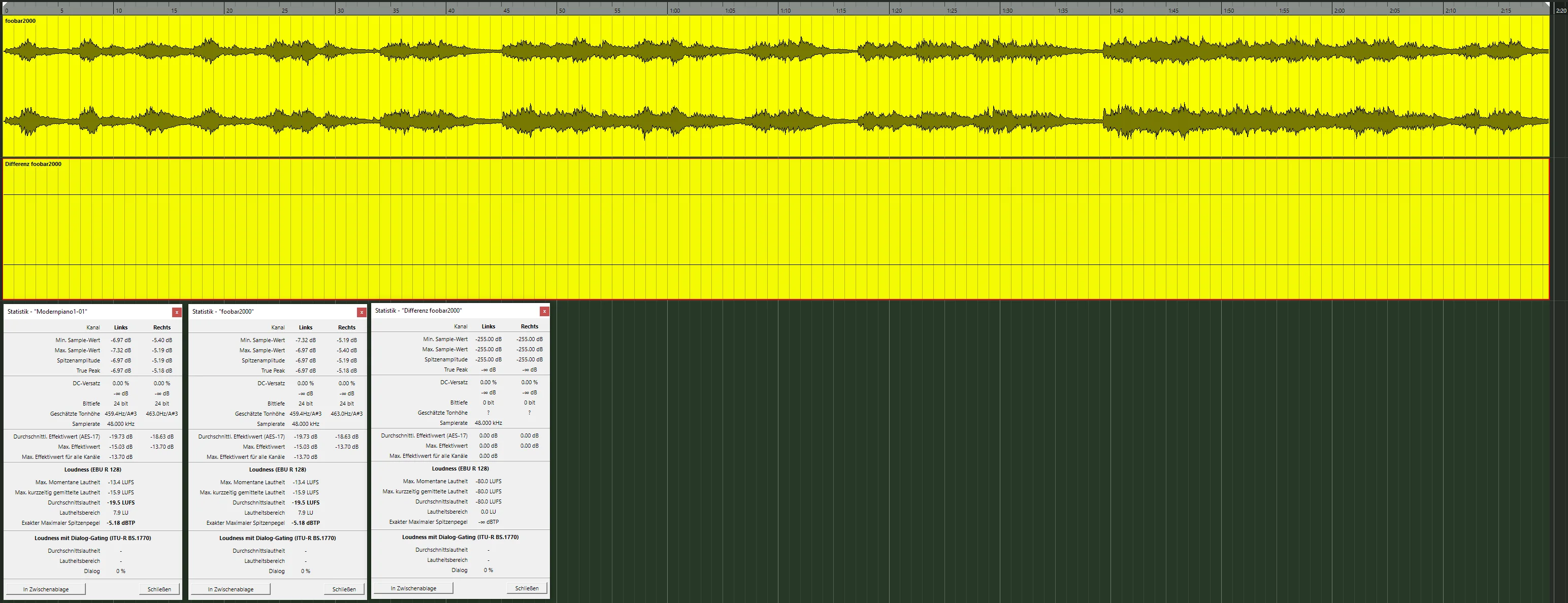Click "-15.9 LUFS" in Modernpiano1-01 window

point(121,492)
